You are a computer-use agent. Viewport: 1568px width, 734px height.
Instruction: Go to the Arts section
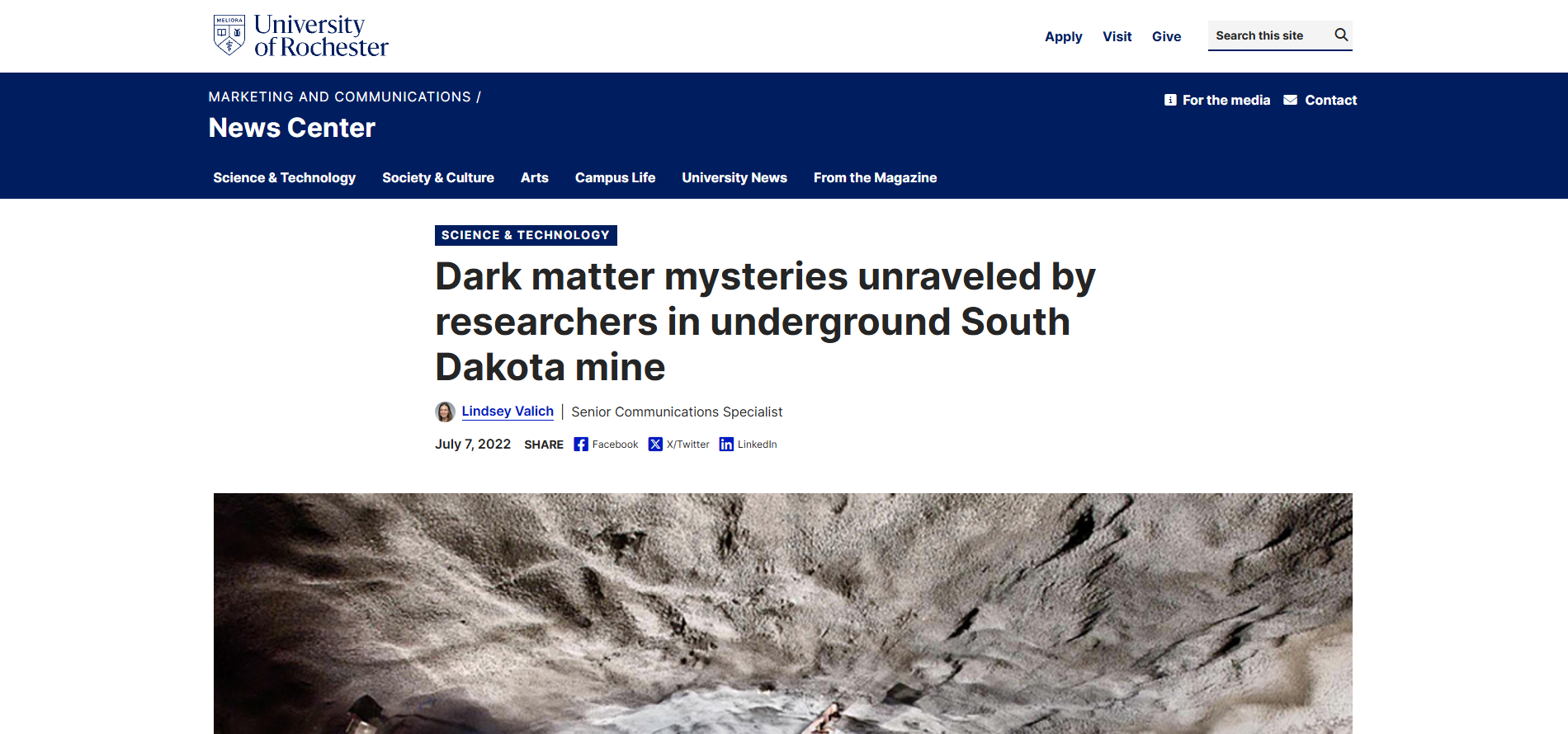point(535,177)
